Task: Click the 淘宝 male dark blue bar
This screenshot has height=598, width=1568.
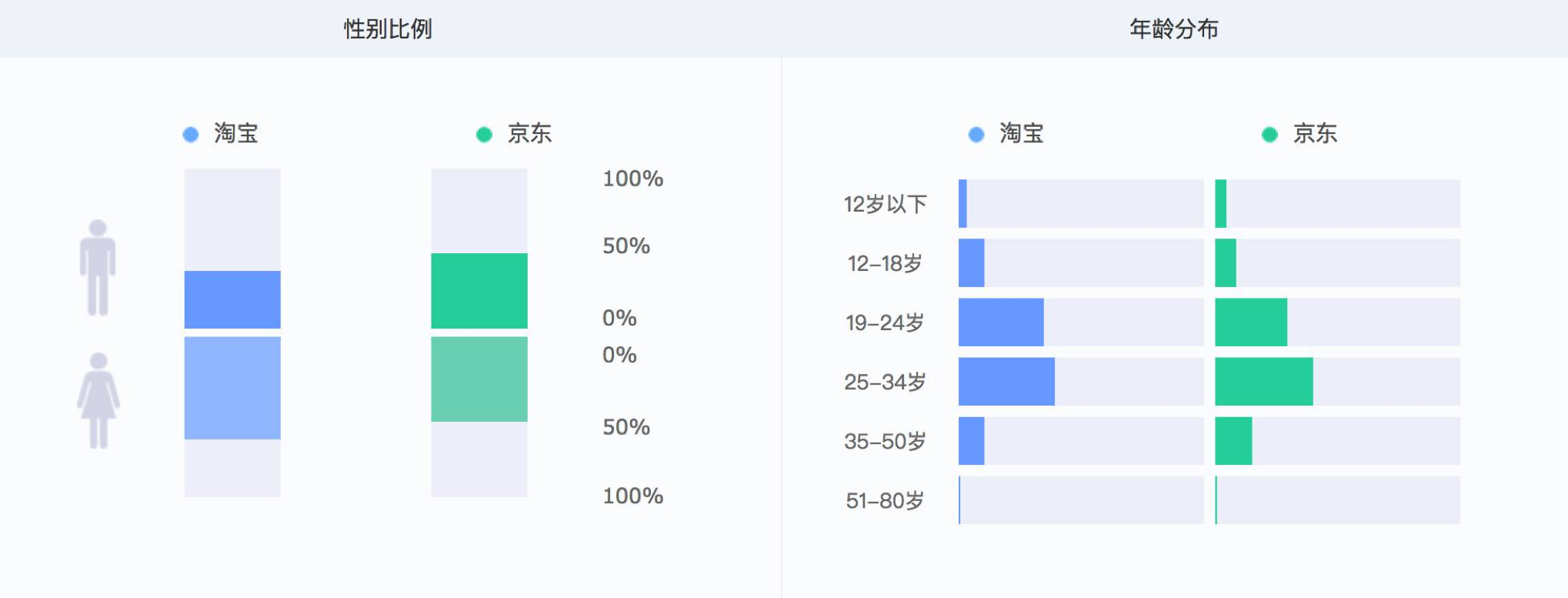Action: tap(232, 299)
